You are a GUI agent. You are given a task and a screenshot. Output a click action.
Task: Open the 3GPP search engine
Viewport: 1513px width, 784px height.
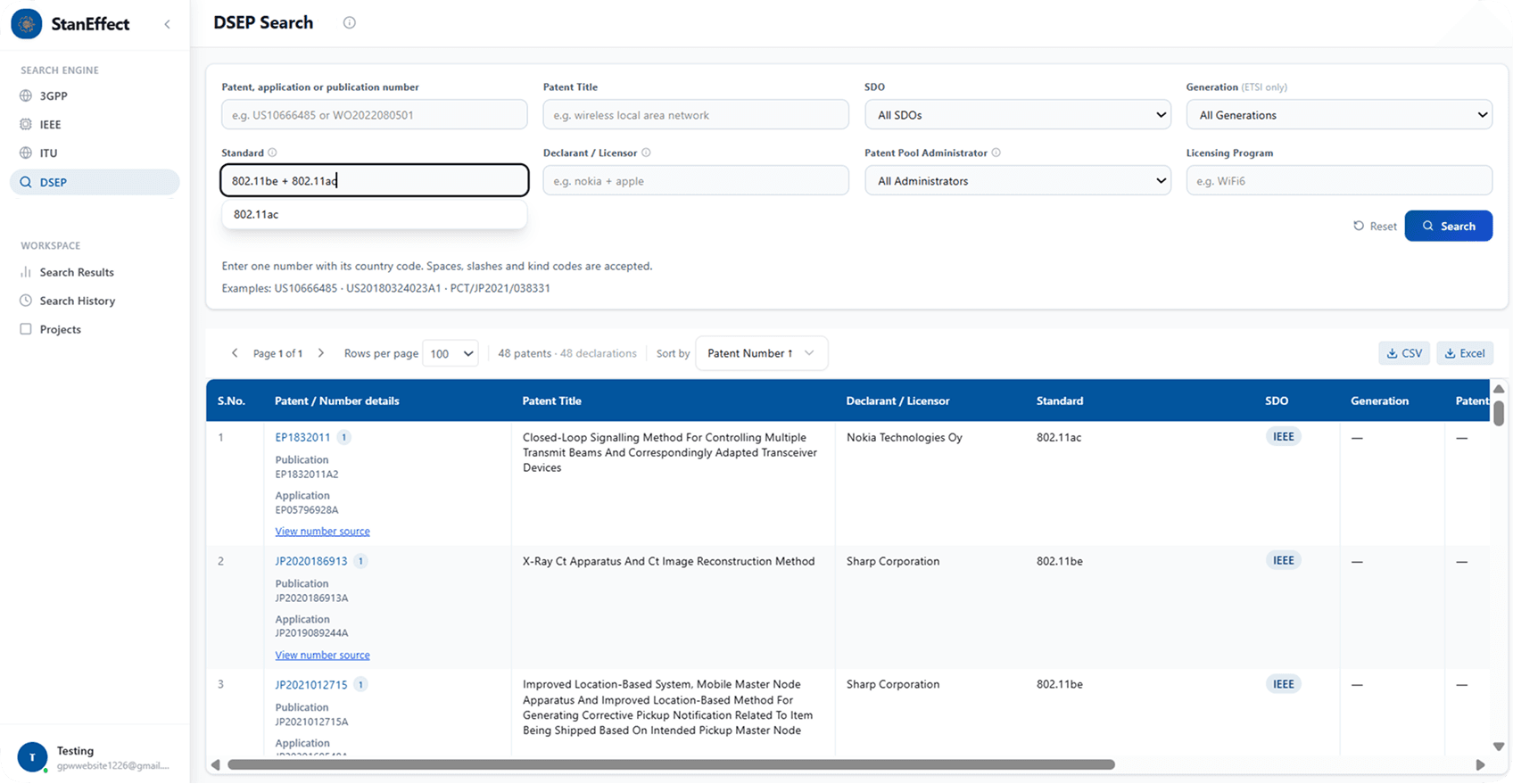(95, 95)
